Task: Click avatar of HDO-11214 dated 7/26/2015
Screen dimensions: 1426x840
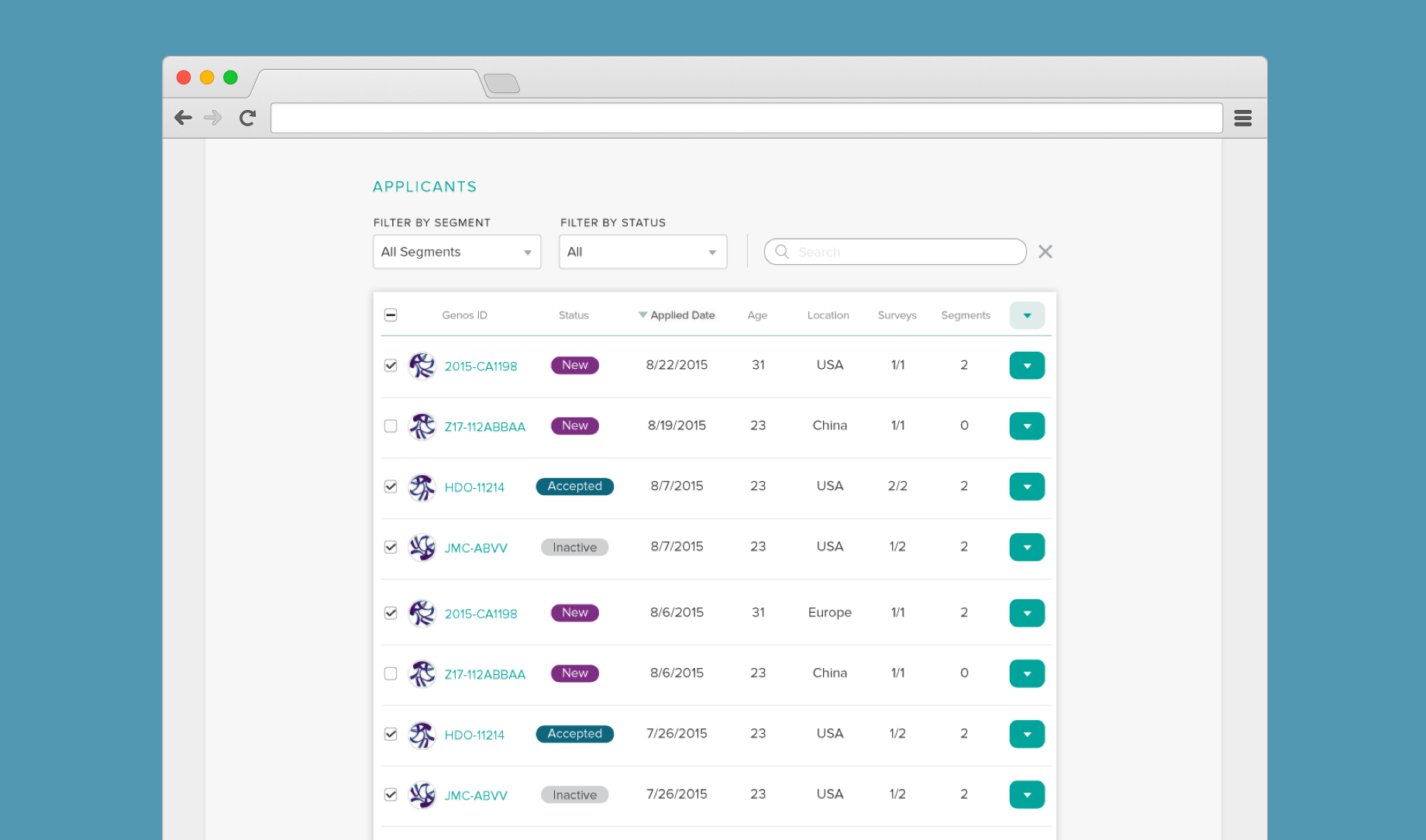Action: (x=422, y=734)
